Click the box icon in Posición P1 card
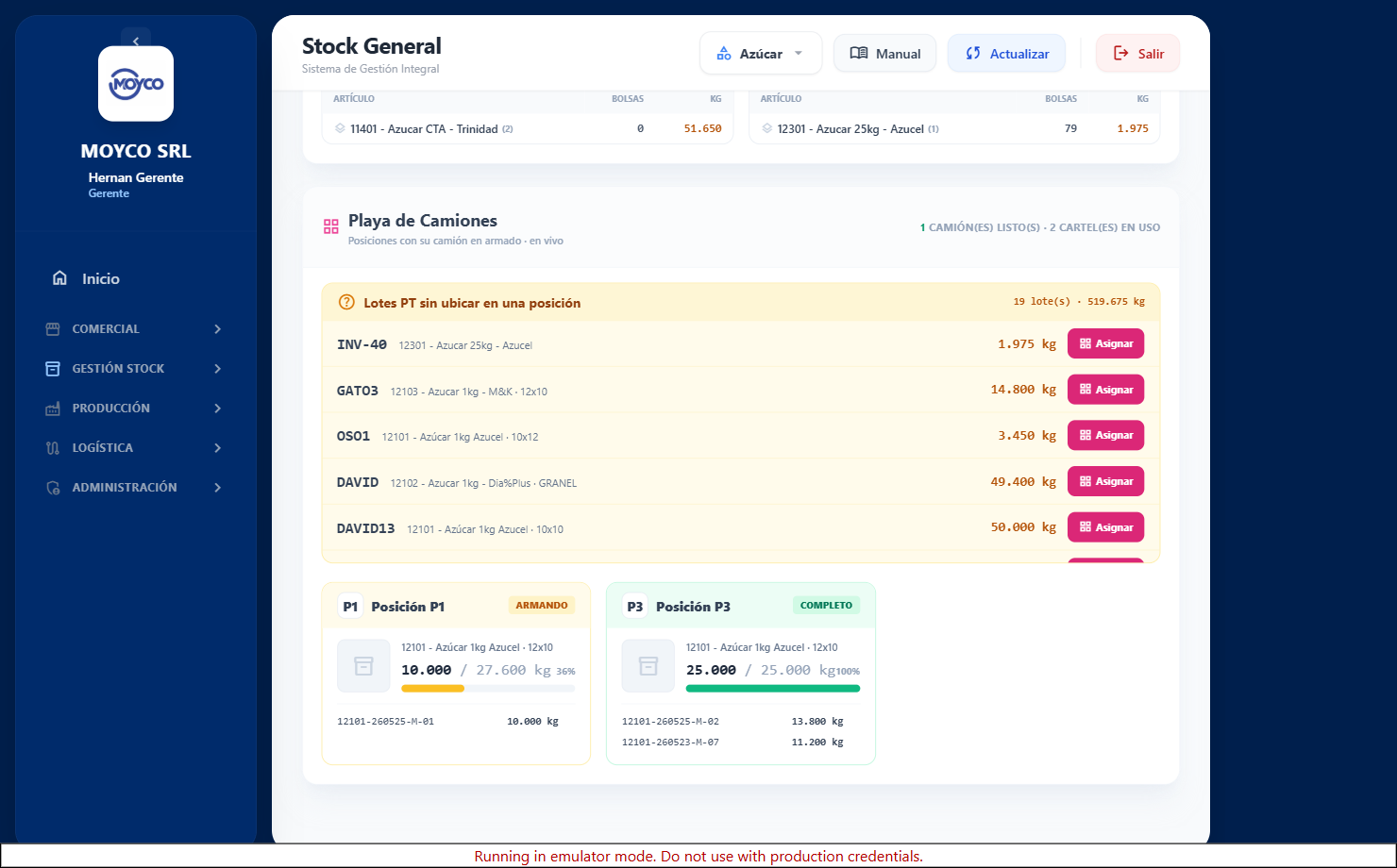This screenshot has width=1397, height=868. click(x=363, y=666)
